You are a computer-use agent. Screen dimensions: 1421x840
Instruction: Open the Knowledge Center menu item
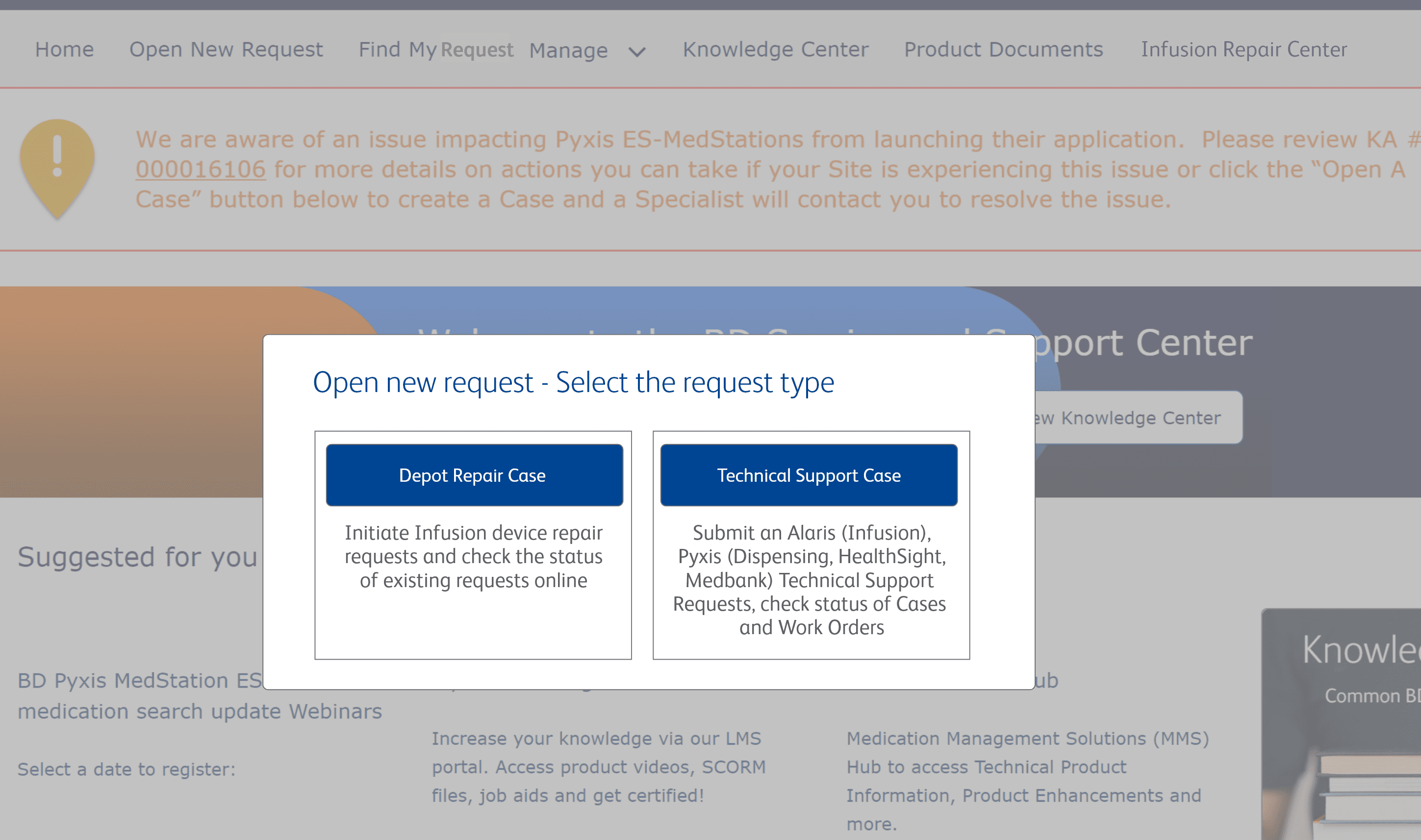[x=775, y=50]
